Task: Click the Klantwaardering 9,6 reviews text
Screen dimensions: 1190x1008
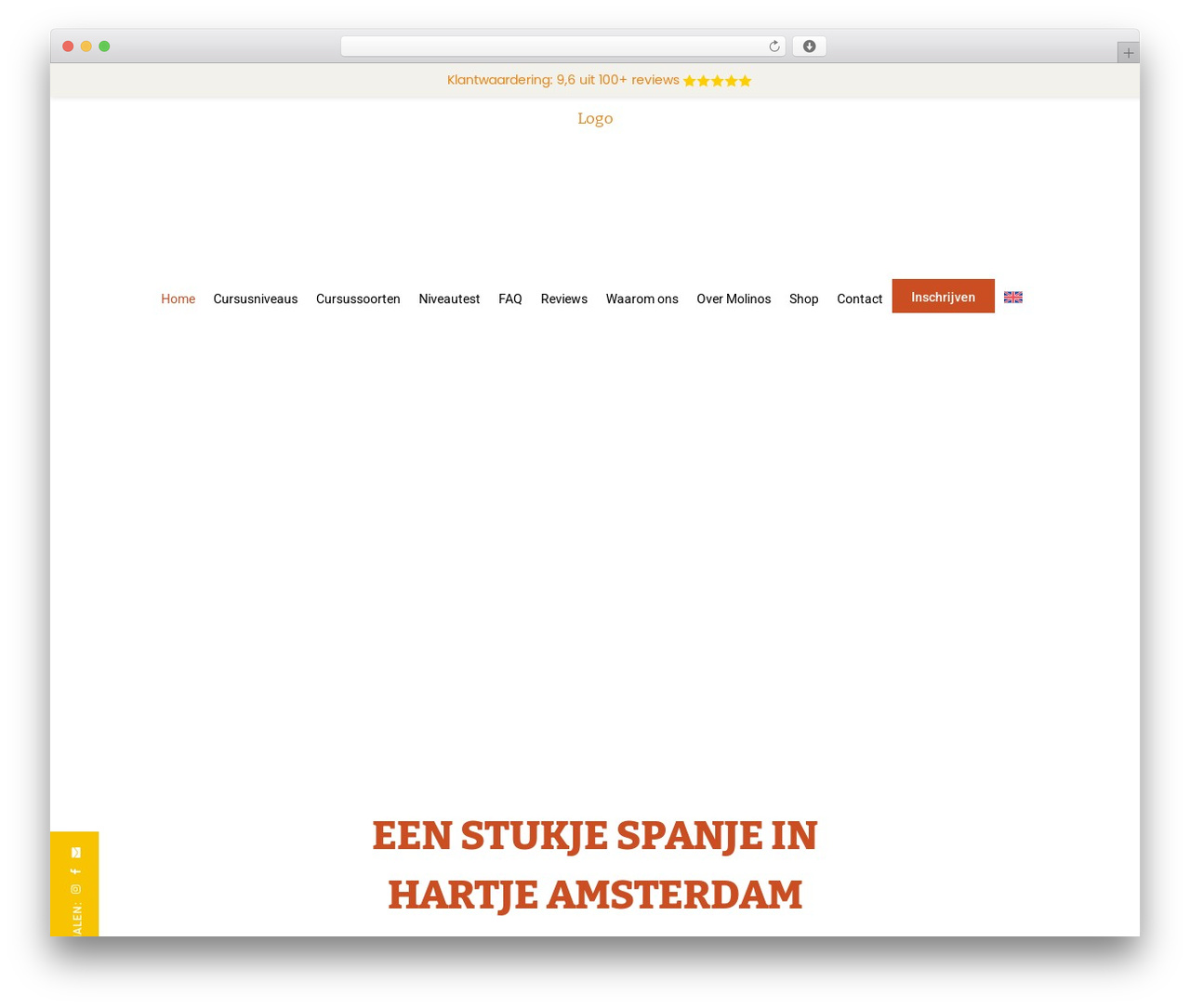Action: (x=563, y=80)
